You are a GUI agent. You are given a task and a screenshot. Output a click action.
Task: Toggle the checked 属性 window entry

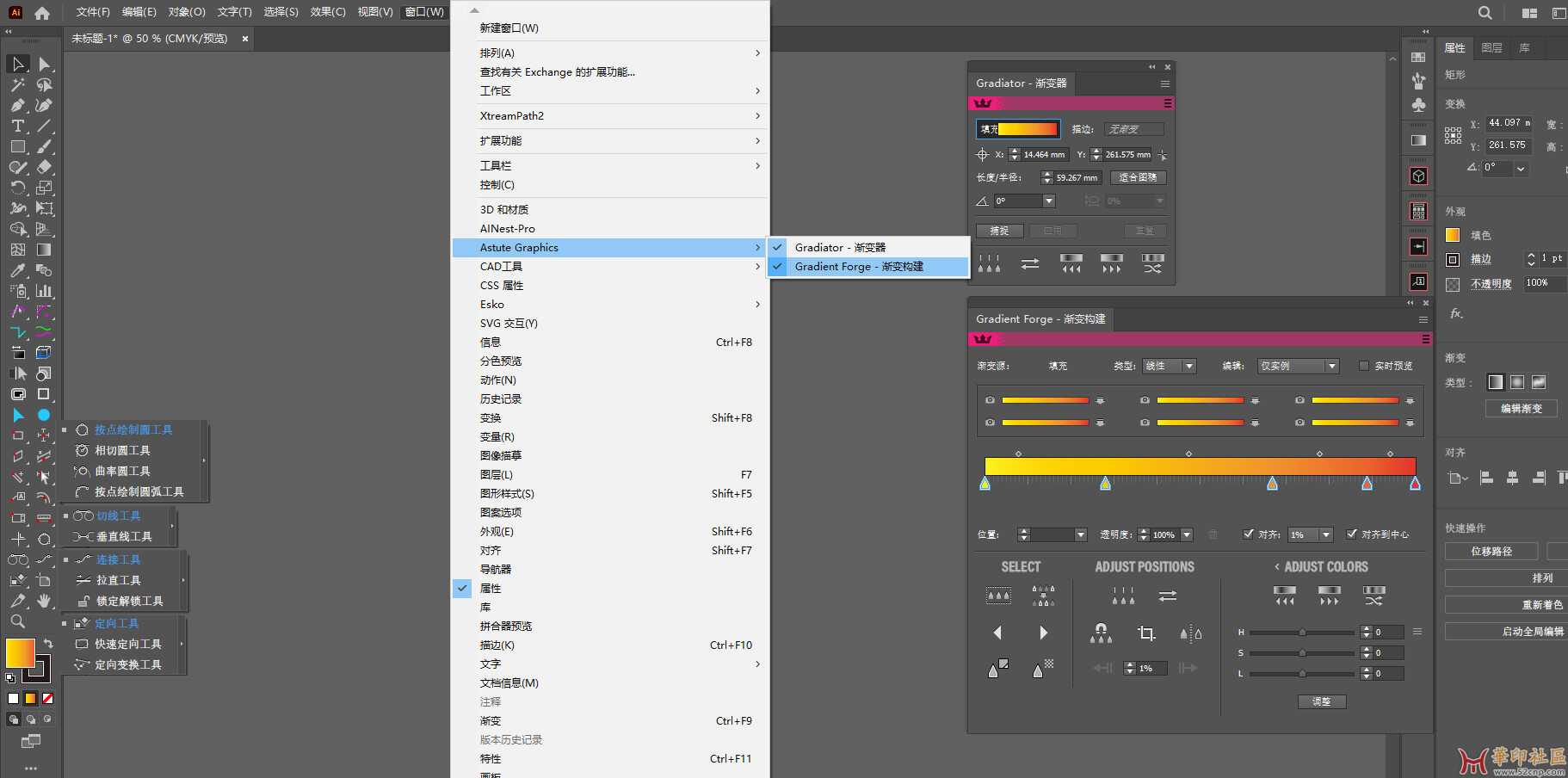point(610,589)
